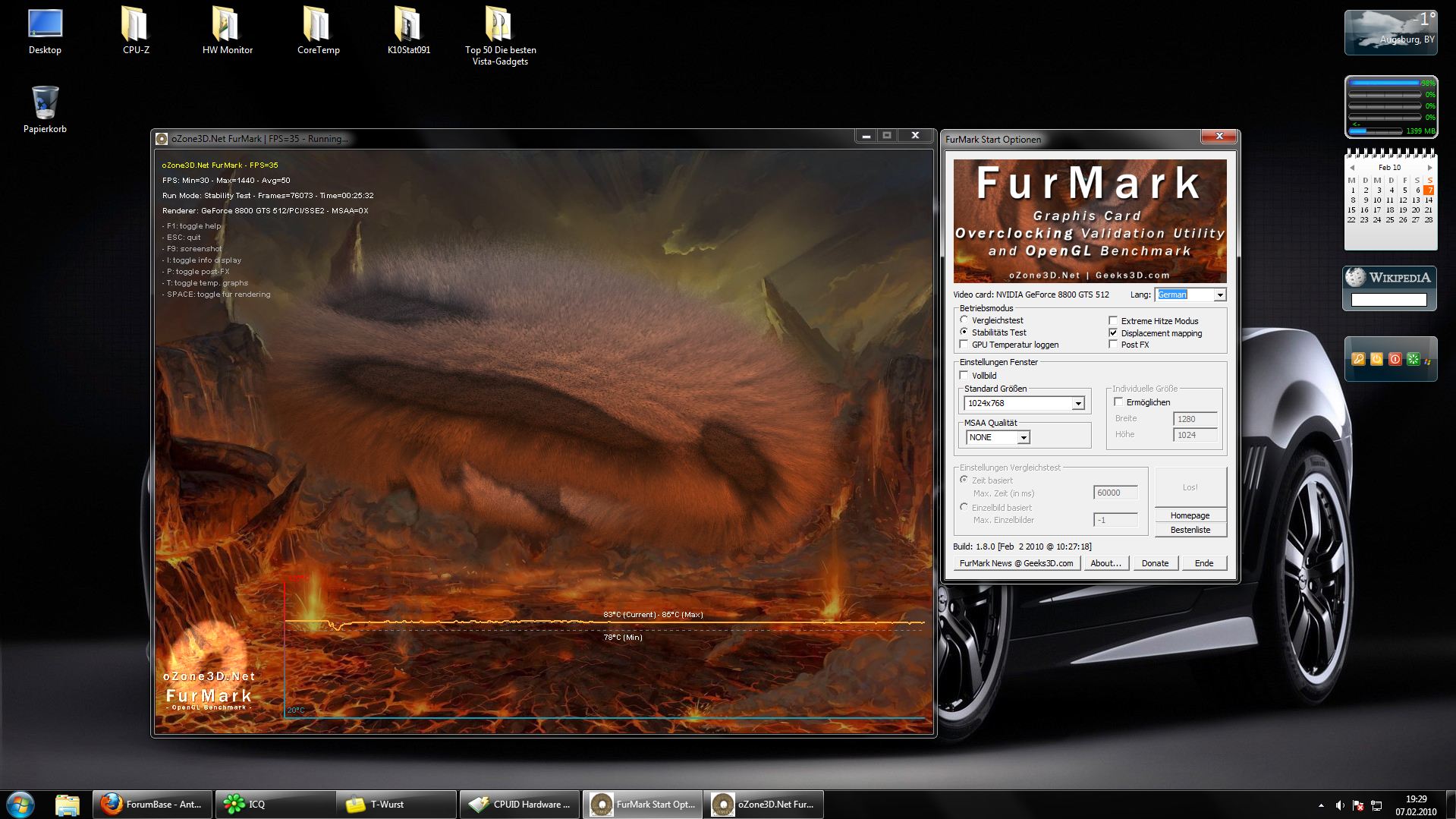Image resolution: width=1456 pixels, height=819 pixels.
Task: Click the Wikipedia globe logo gadget
Action: (1356, 278)
